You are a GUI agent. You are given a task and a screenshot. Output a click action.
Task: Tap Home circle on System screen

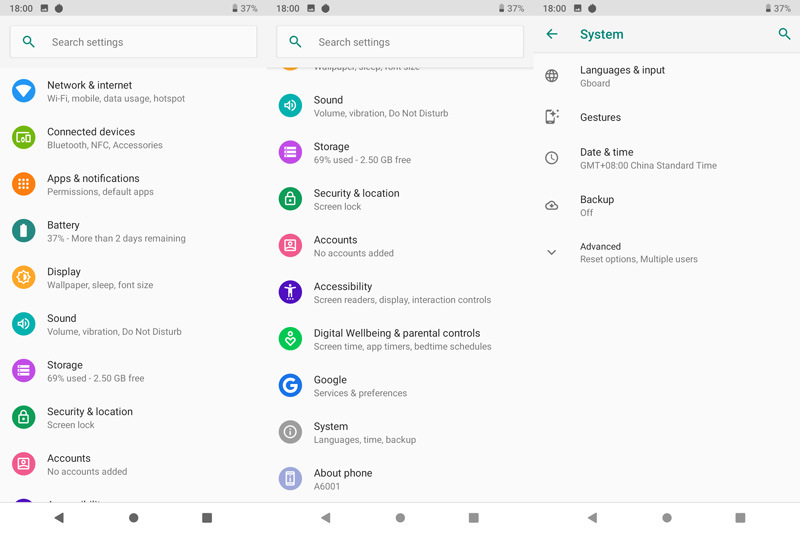point(667,518)
